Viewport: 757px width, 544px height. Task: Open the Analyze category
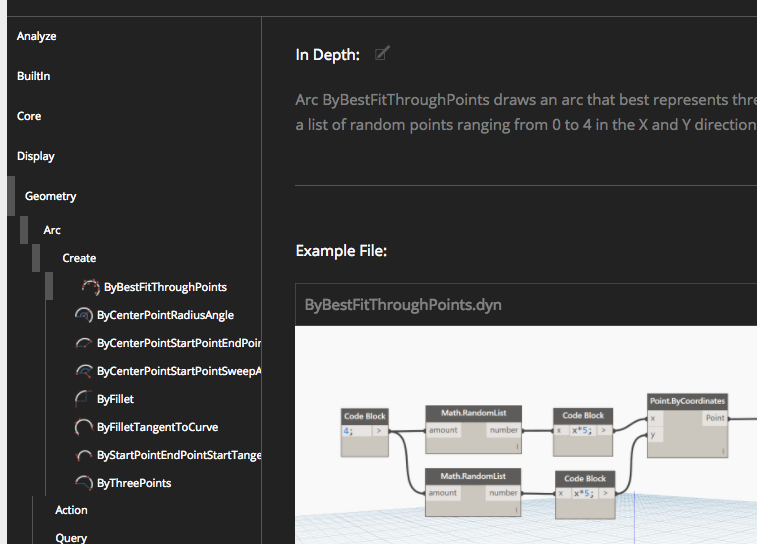tap(37, 36)
